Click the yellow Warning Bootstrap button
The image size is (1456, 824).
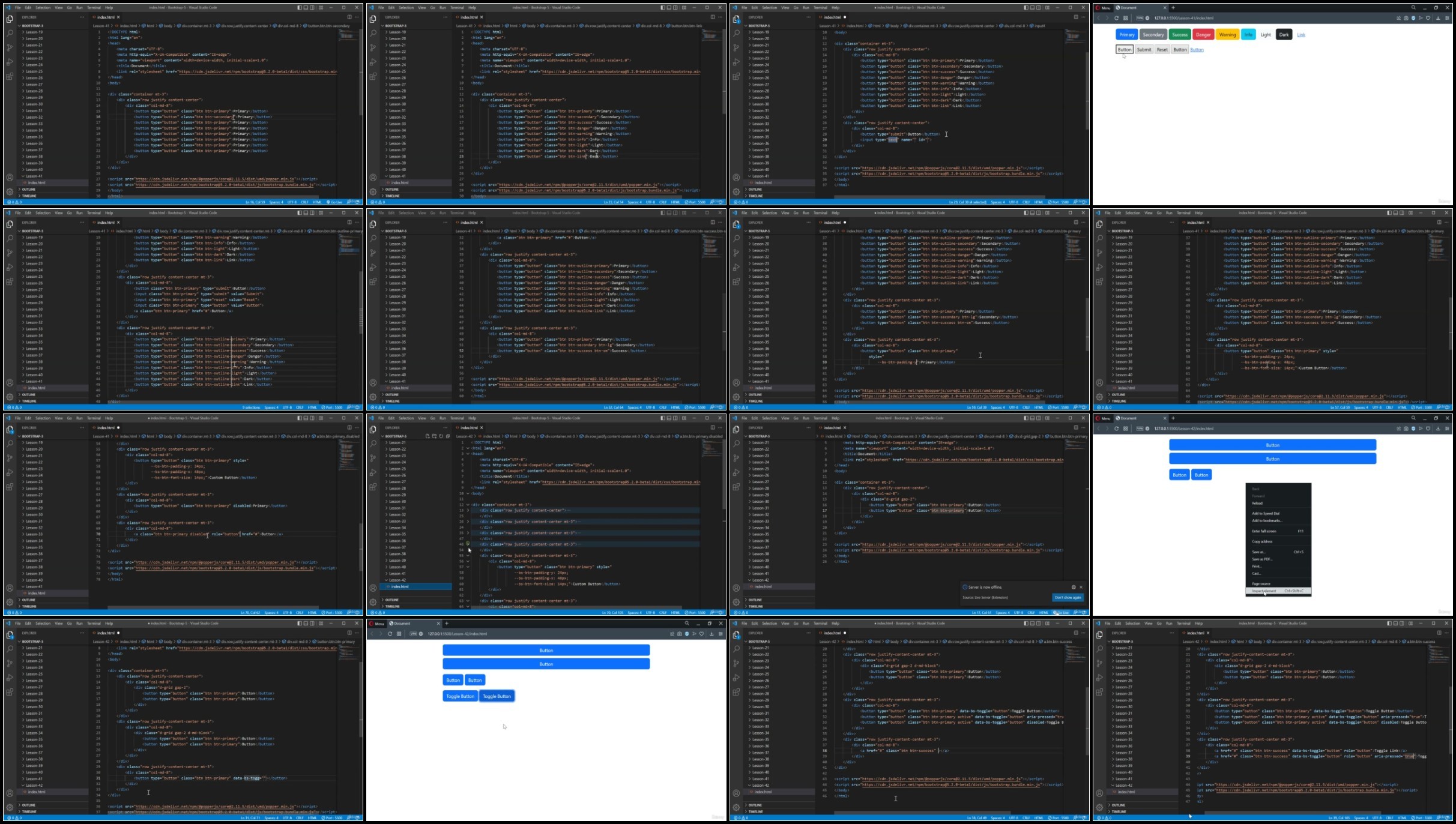(x=1227, y=35)
